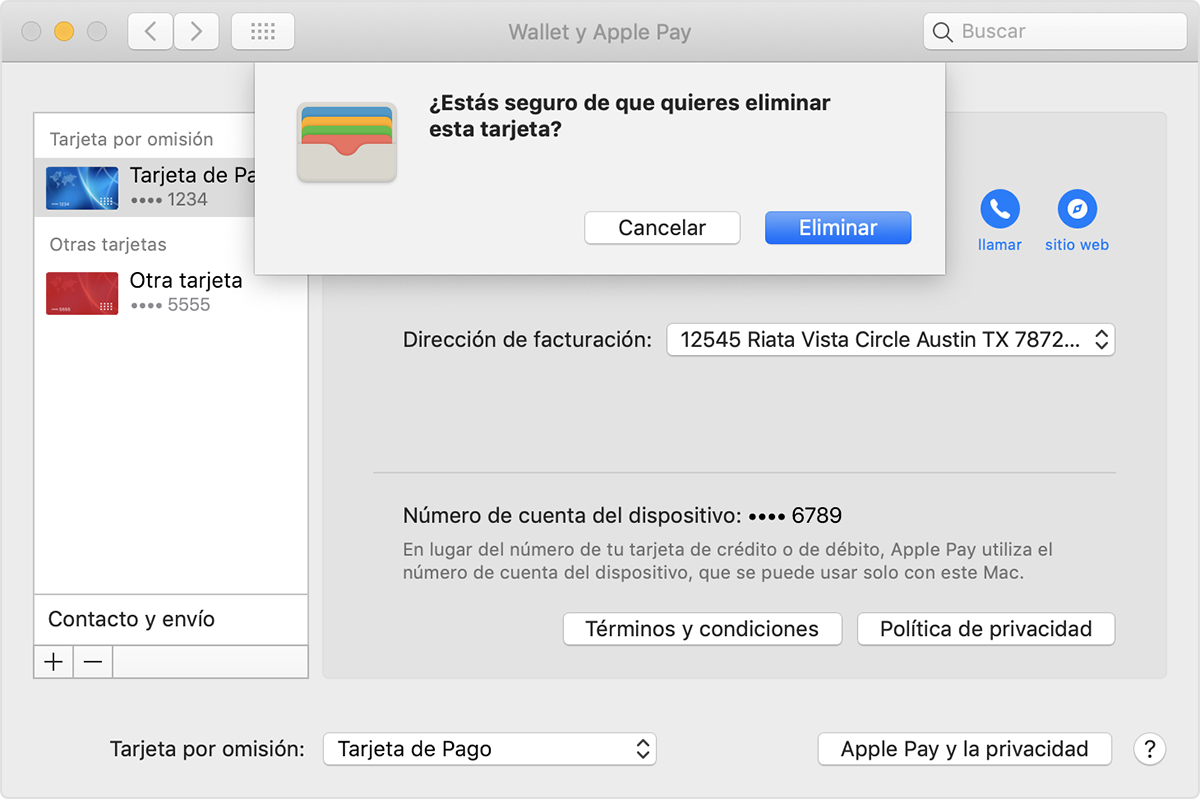Click card number •••• 5555
Screen dimensions: 1200x800
click(x=170, y=305)
